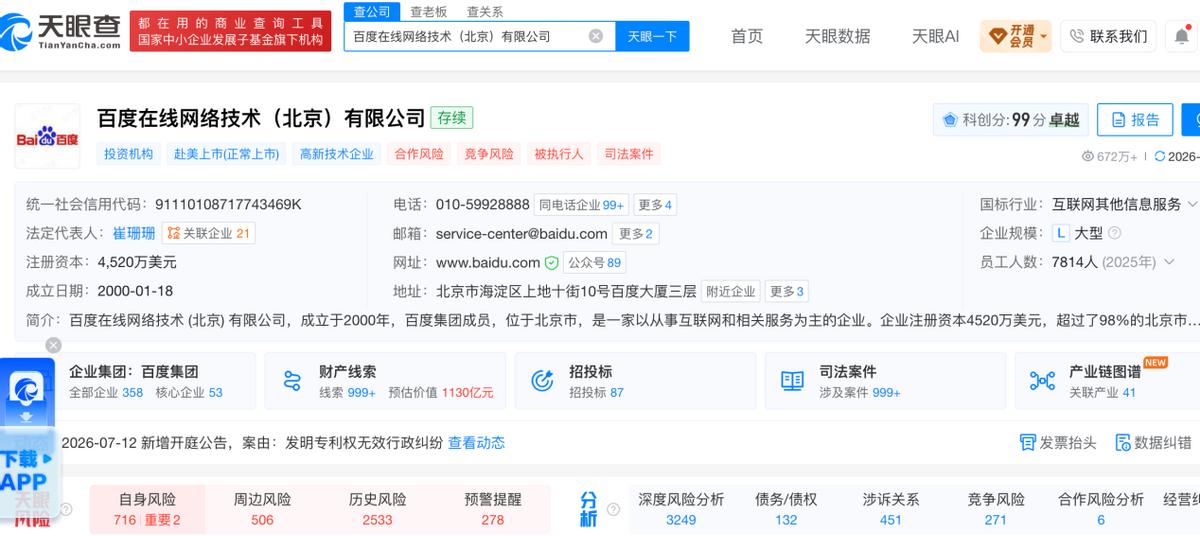Open the 报告 button
1200x536 pixels.
(x=1135, y=120)
